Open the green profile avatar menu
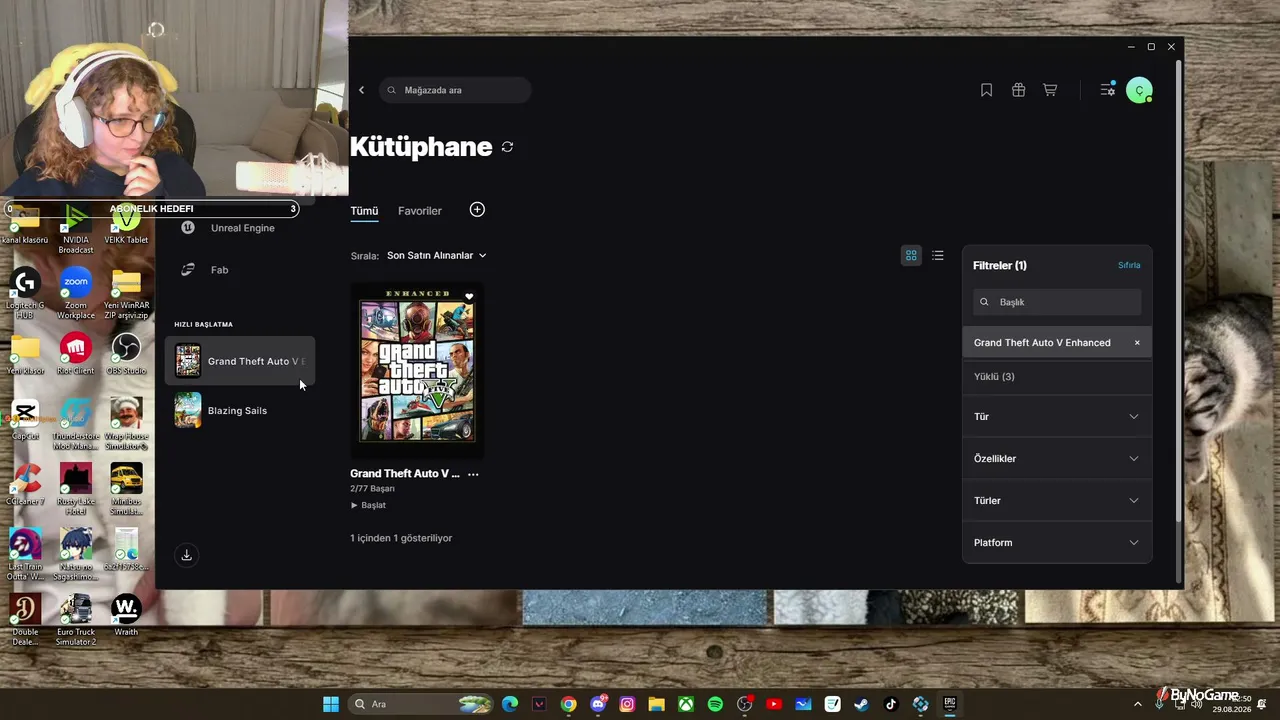 click(1139, 90)
